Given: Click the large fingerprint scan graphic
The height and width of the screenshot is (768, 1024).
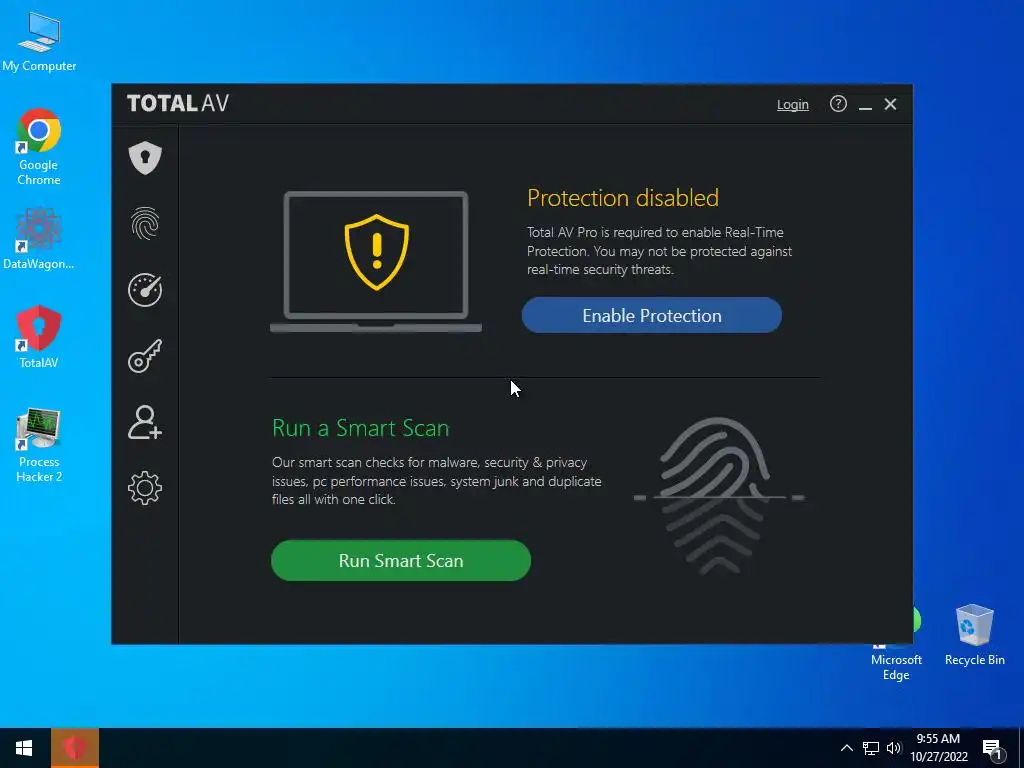Looking at the screenshot, I should (x=718, y=496).
